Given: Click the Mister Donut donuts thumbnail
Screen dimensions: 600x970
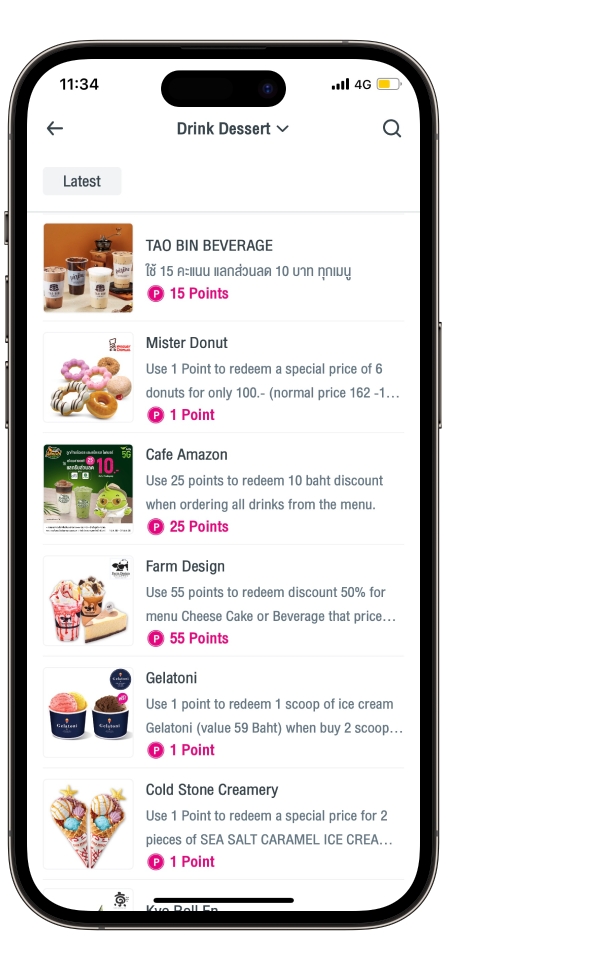Looking at the screenshot, I should click(x=88, y=377).
